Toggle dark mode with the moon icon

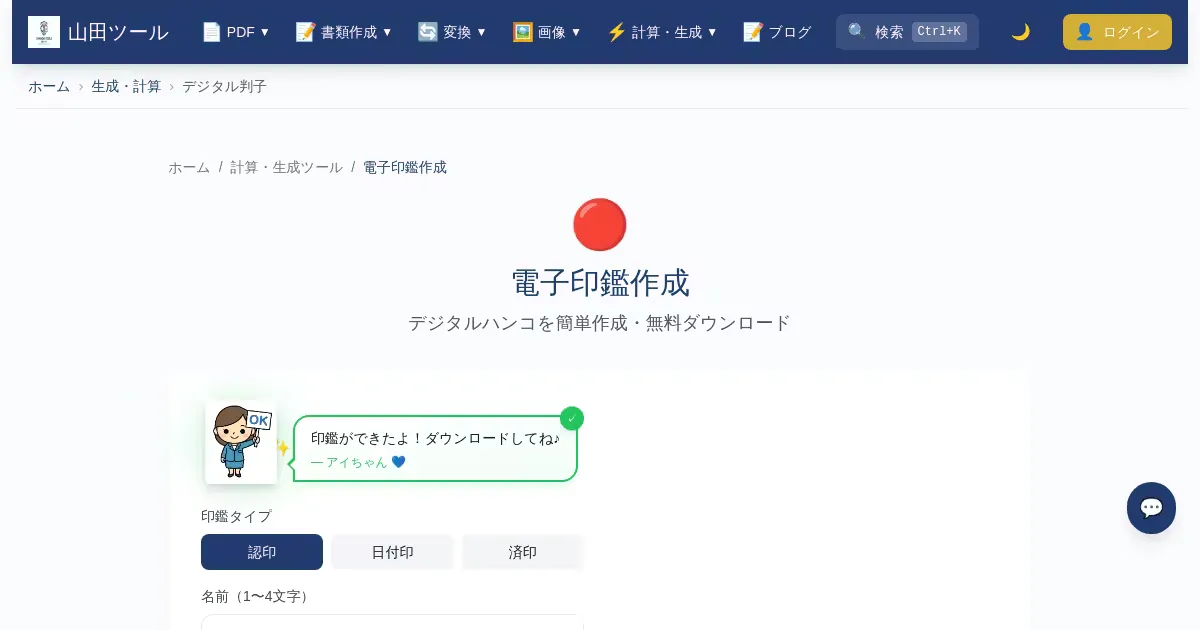pyautogui.click(x=1020, y=32)
